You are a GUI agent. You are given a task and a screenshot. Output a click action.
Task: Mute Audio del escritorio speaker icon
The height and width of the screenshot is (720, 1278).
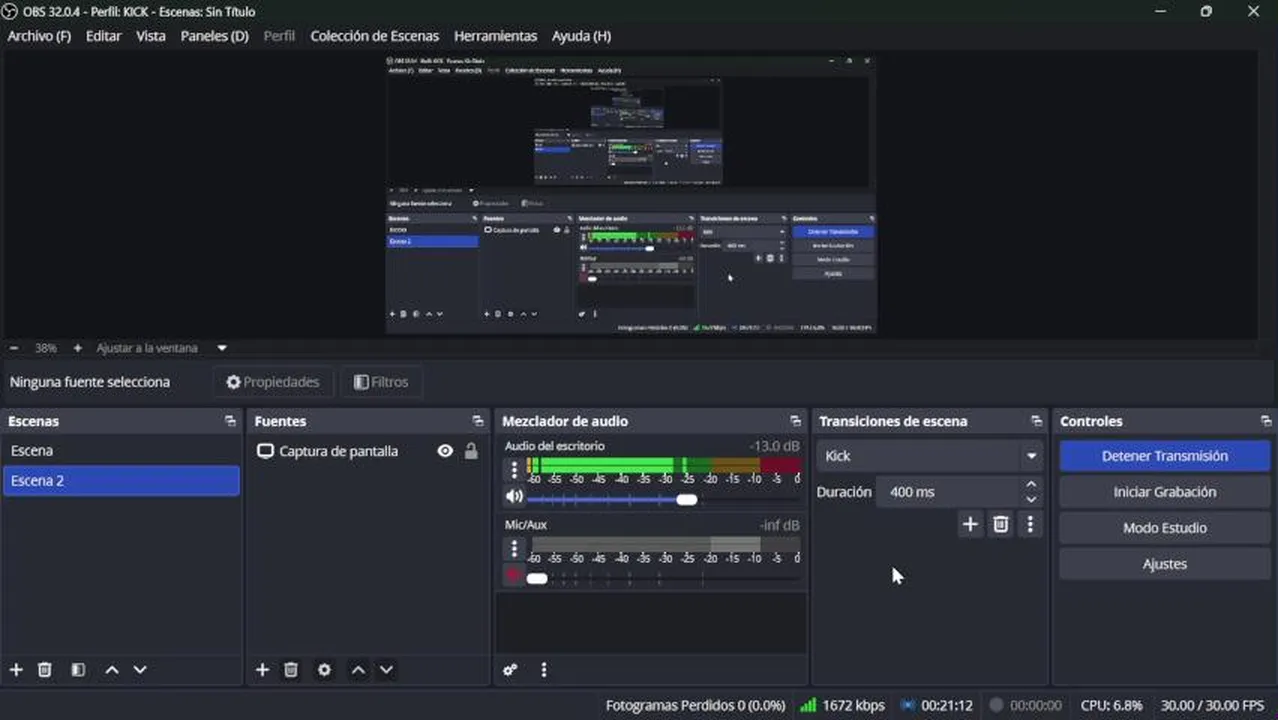click(x=514, y=496)
